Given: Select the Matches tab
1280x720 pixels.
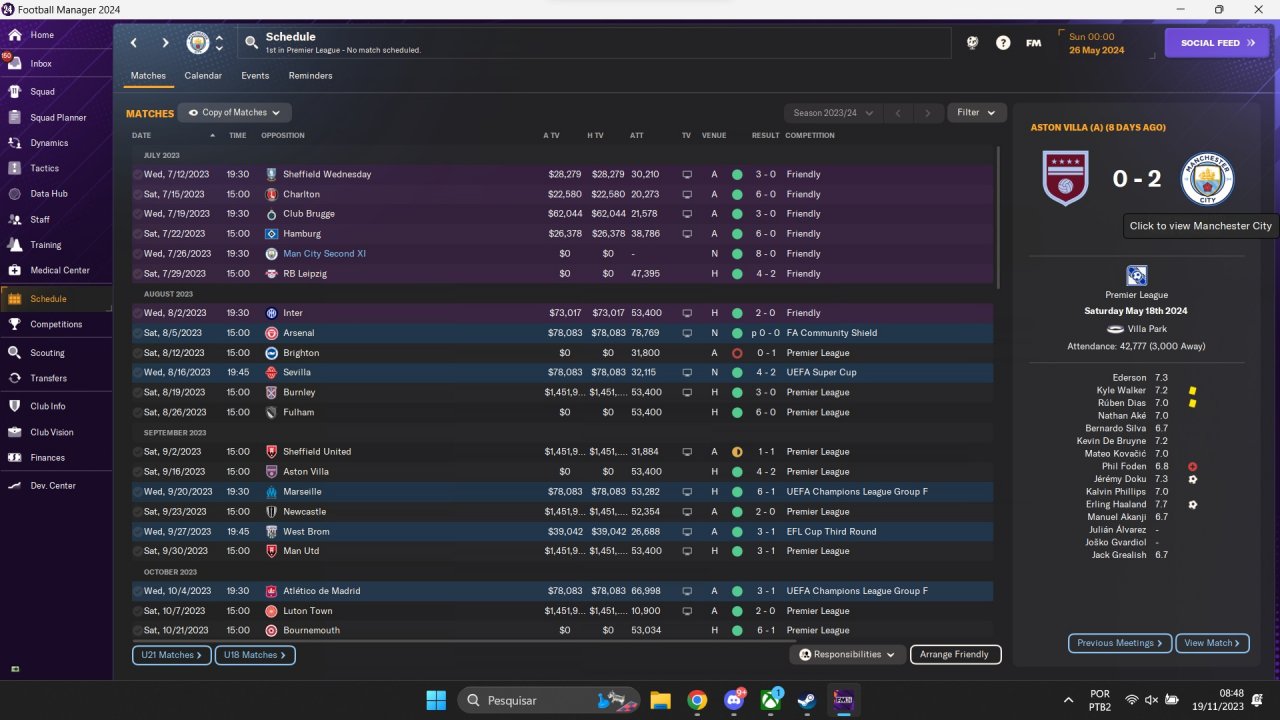Looking at the screenshot, I should point(148,76).
